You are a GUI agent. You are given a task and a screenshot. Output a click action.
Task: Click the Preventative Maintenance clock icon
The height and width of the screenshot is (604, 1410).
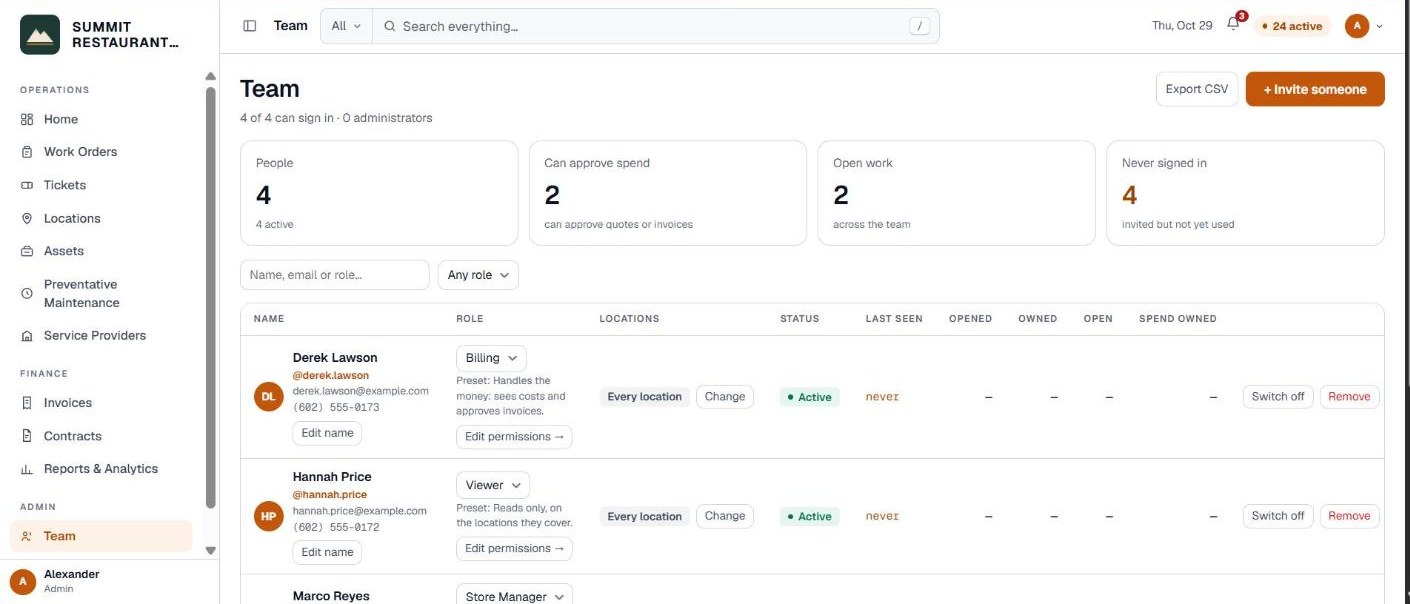tap(27, 294)
